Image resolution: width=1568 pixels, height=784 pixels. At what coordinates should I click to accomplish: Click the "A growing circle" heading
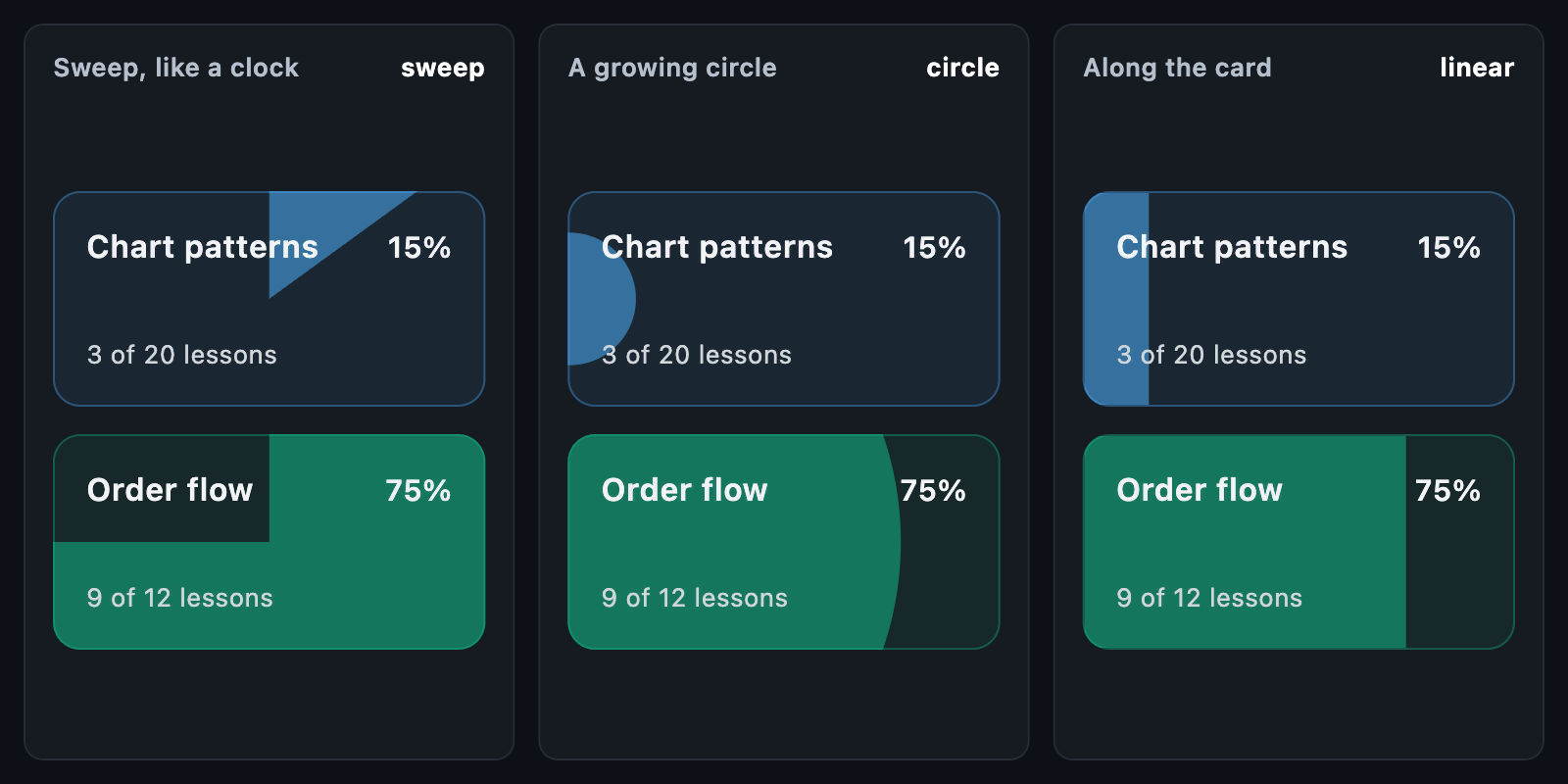pos(672,68)
